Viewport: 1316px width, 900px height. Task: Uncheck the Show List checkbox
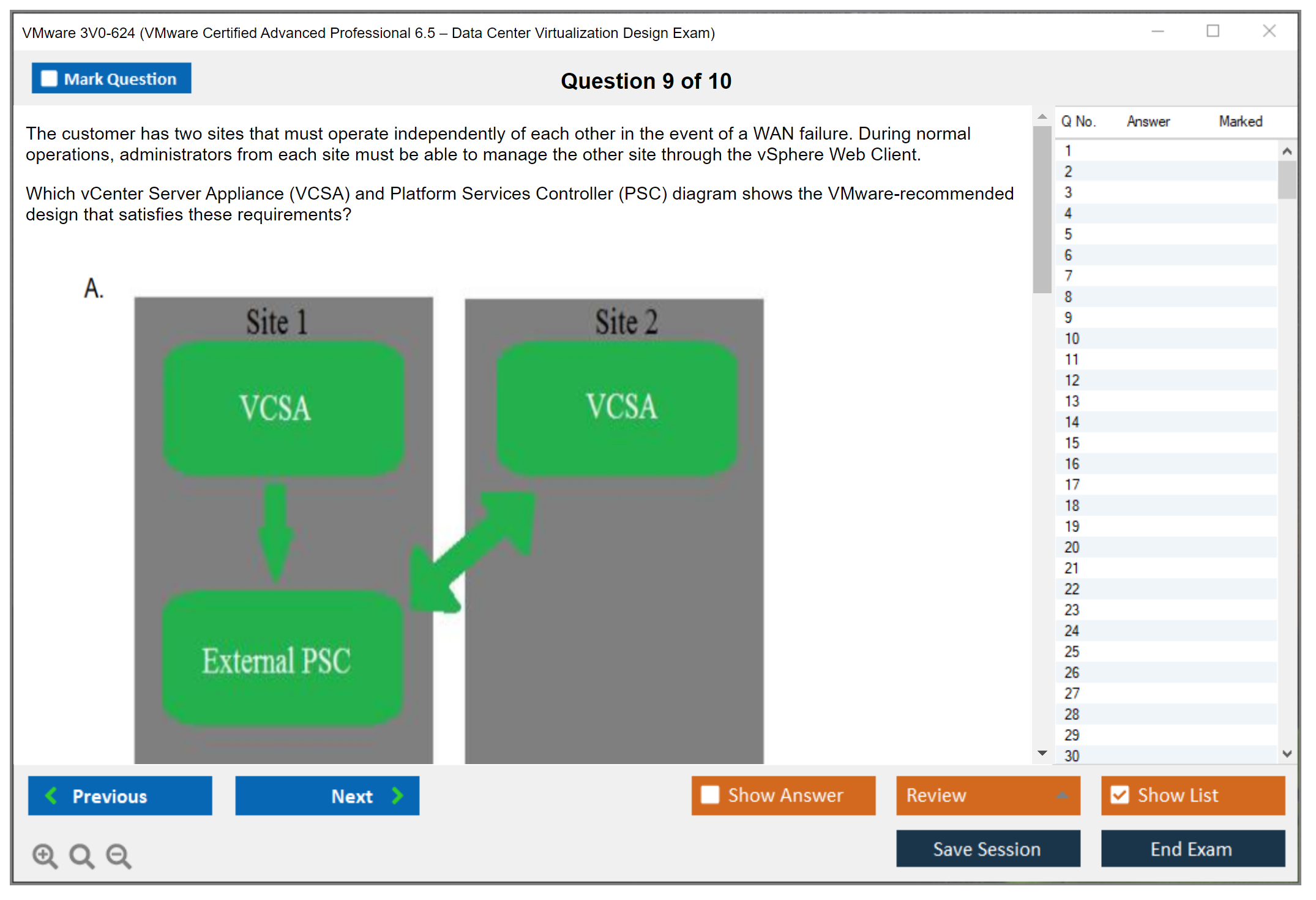point(1120,795)
